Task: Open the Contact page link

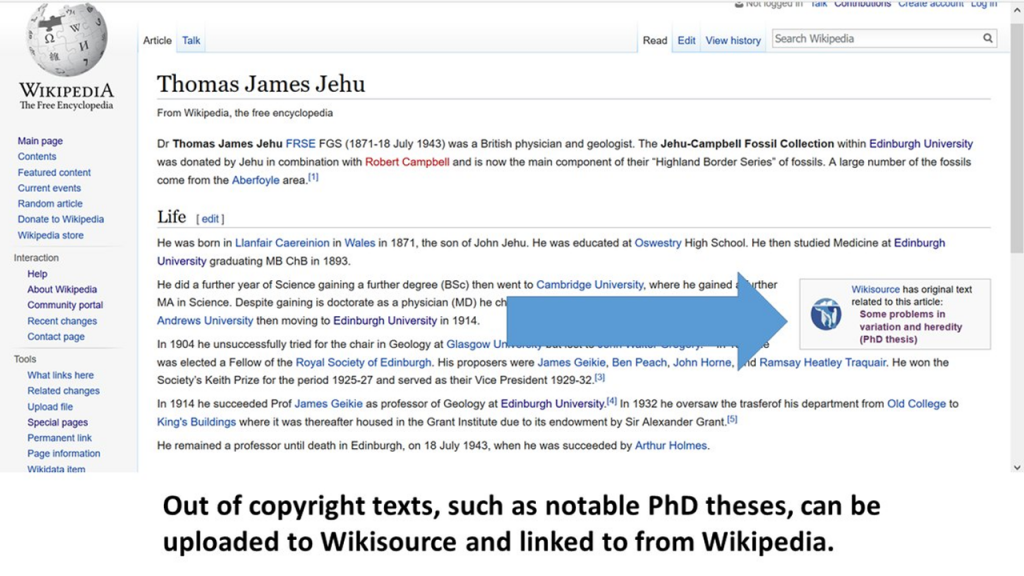Action: click(x=56, y=336)
